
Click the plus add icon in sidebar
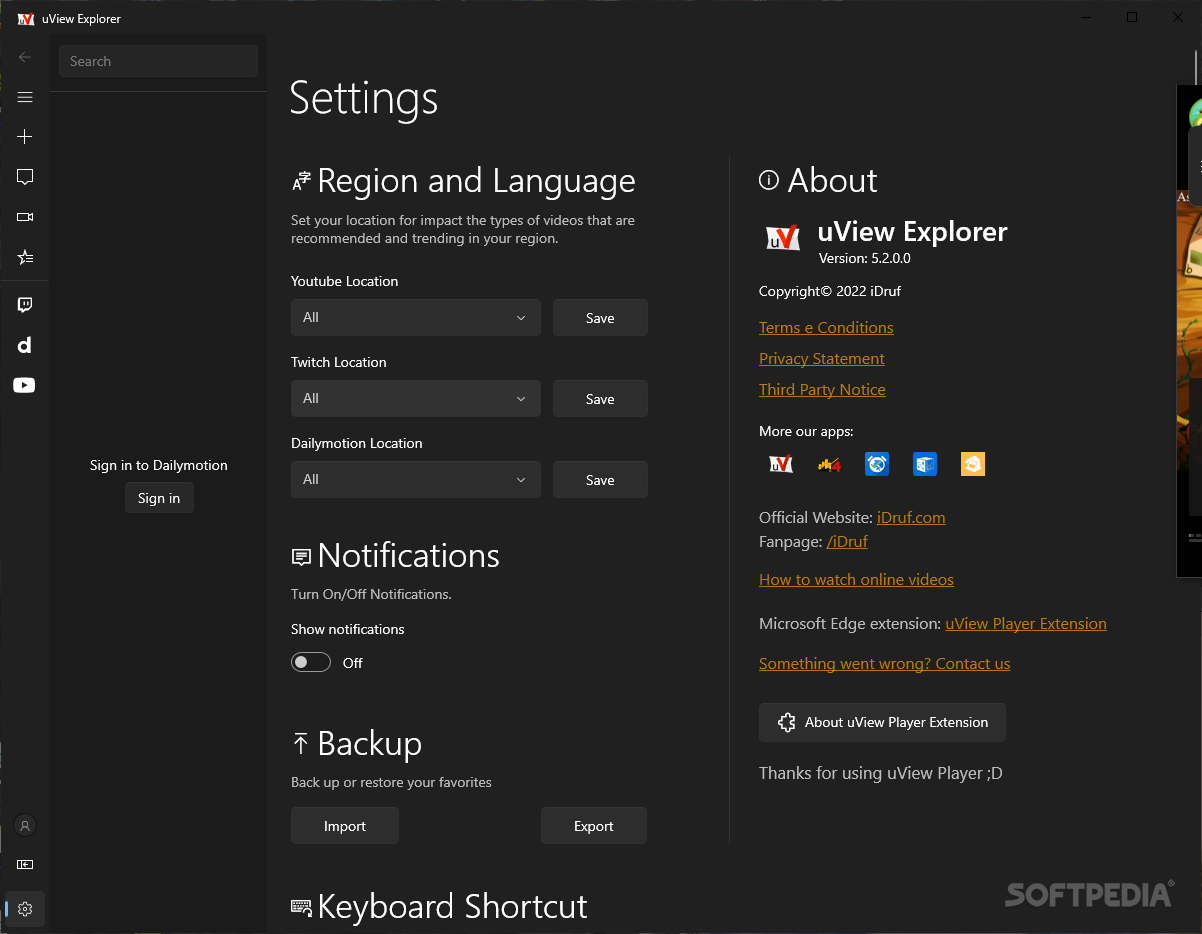coord(25,137)
